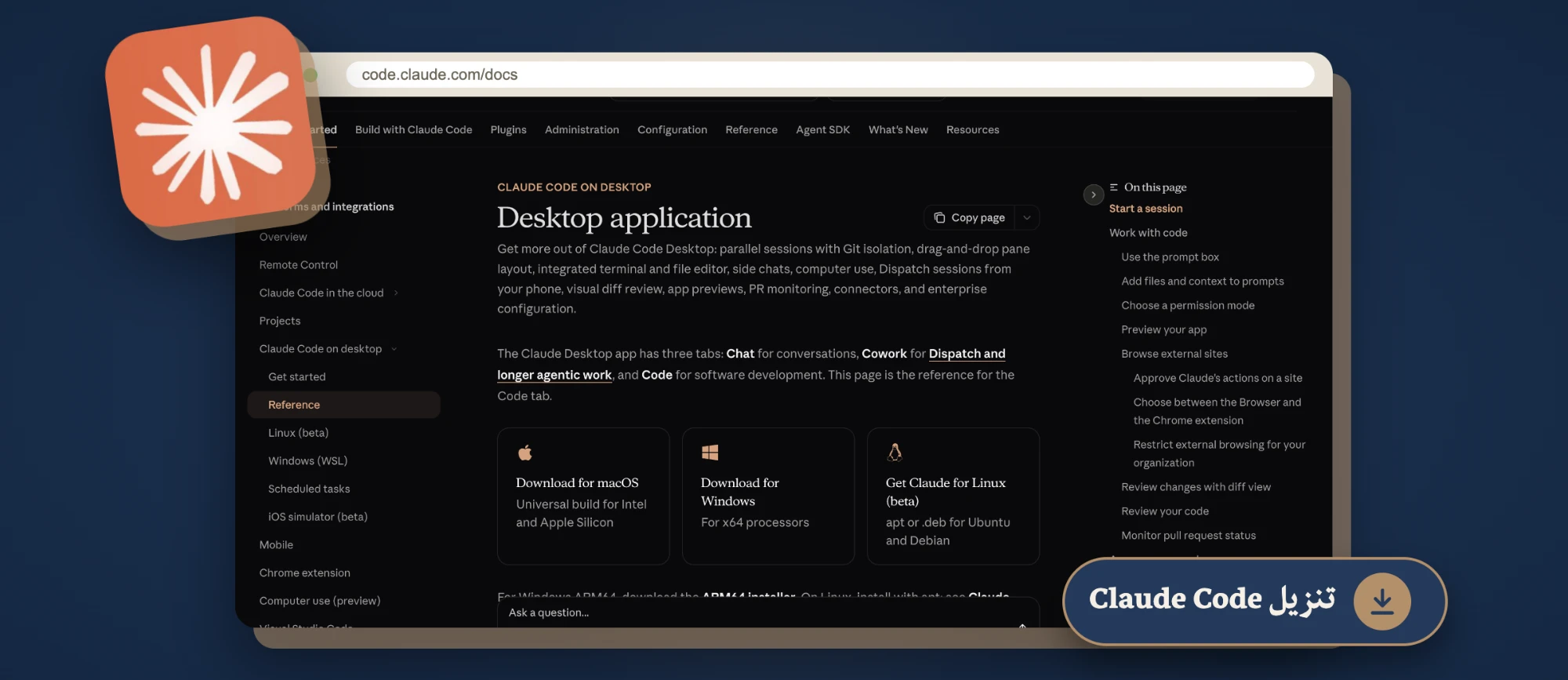Open What's New tab
Screen dimensions: 1568x680
click(898, 129)
